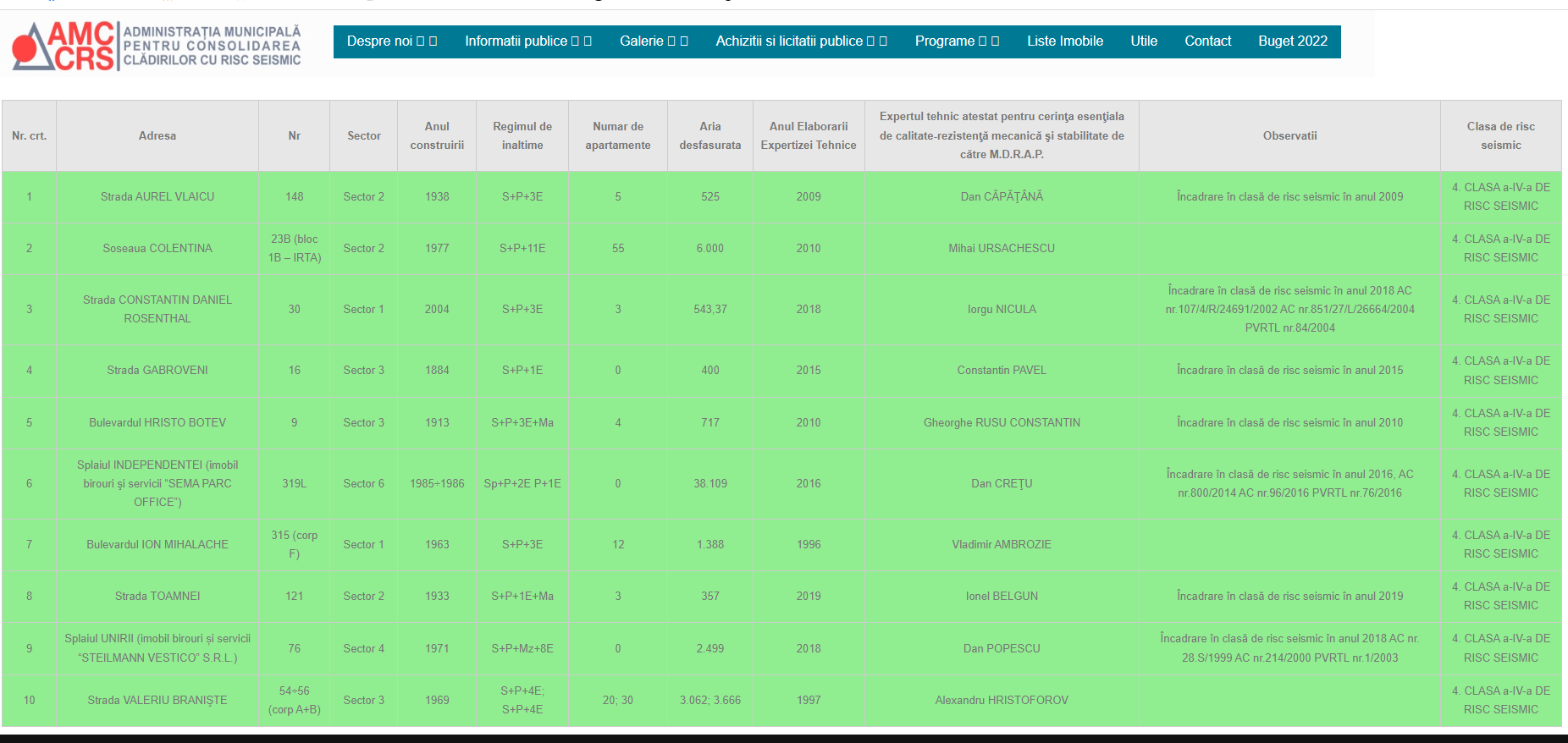
Task: Click area value 6.000
Action: tap(710, 248)
